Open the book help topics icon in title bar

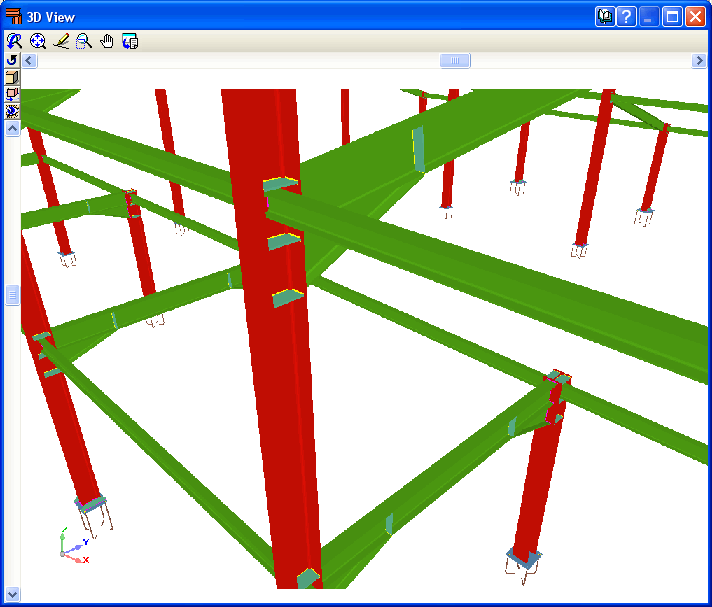(x=605, y=17)
